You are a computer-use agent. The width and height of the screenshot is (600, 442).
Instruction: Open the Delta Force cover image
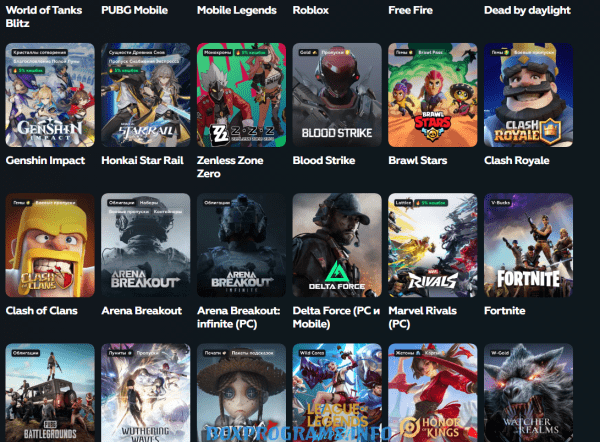click(x=337, y=245)
